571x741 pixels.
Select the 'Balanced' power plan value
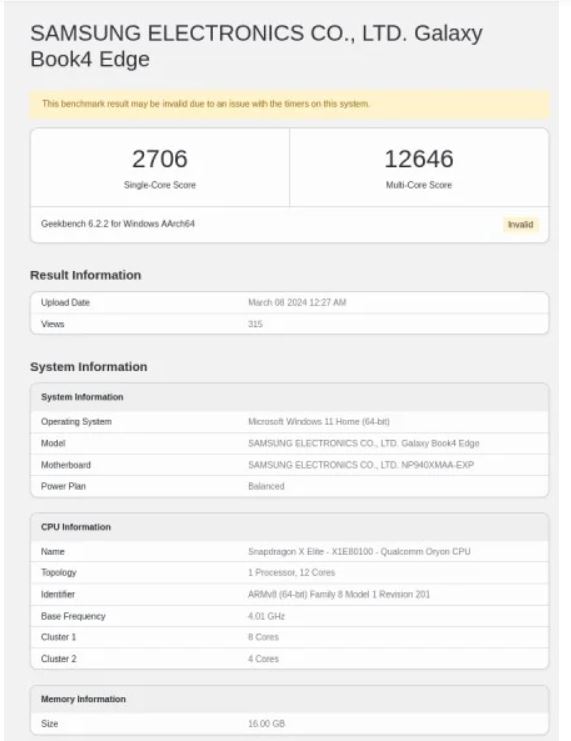coord(266,486)
